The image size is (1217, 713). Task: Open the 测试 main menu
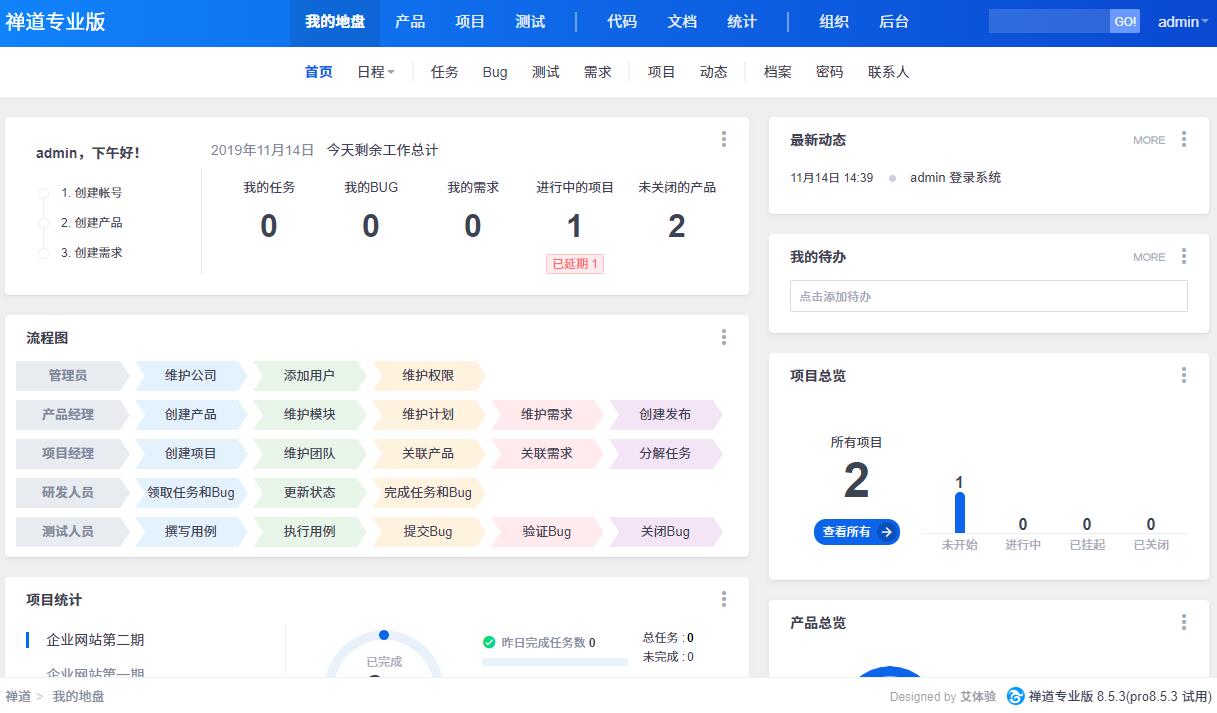530,22
